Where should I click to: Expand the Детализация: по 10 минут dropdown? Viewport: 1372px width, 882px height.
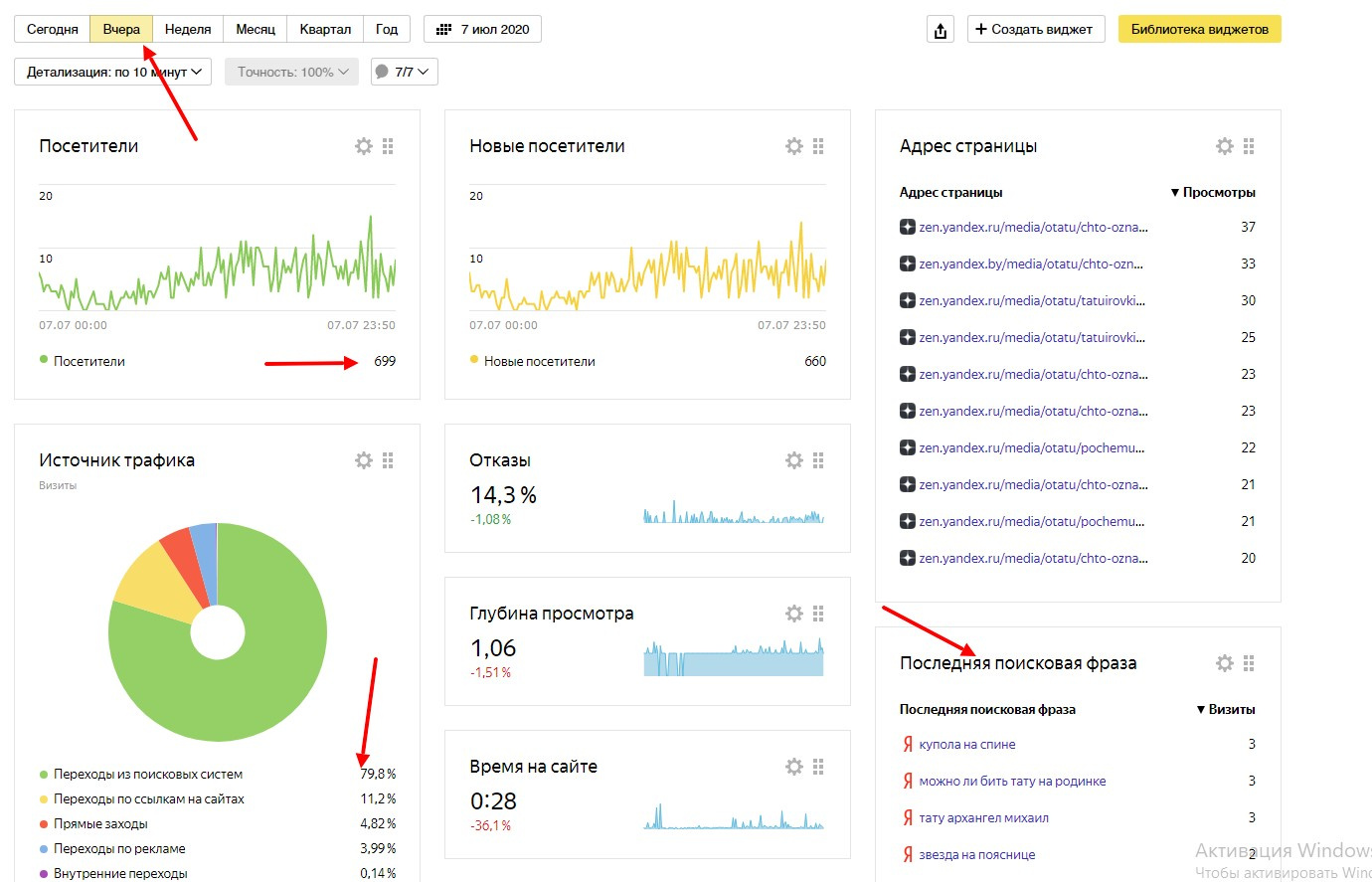click(113, 72)
